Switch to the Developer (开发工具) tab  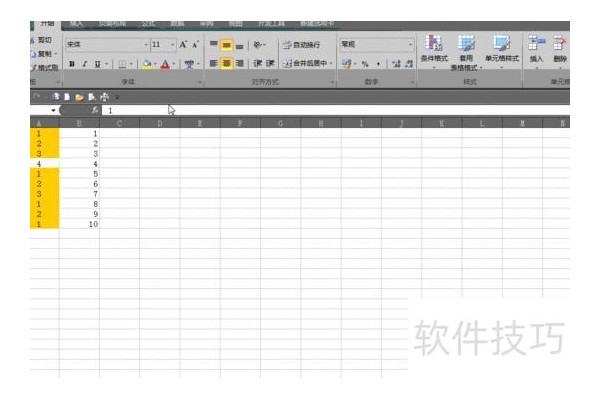(x=271, y=24)
